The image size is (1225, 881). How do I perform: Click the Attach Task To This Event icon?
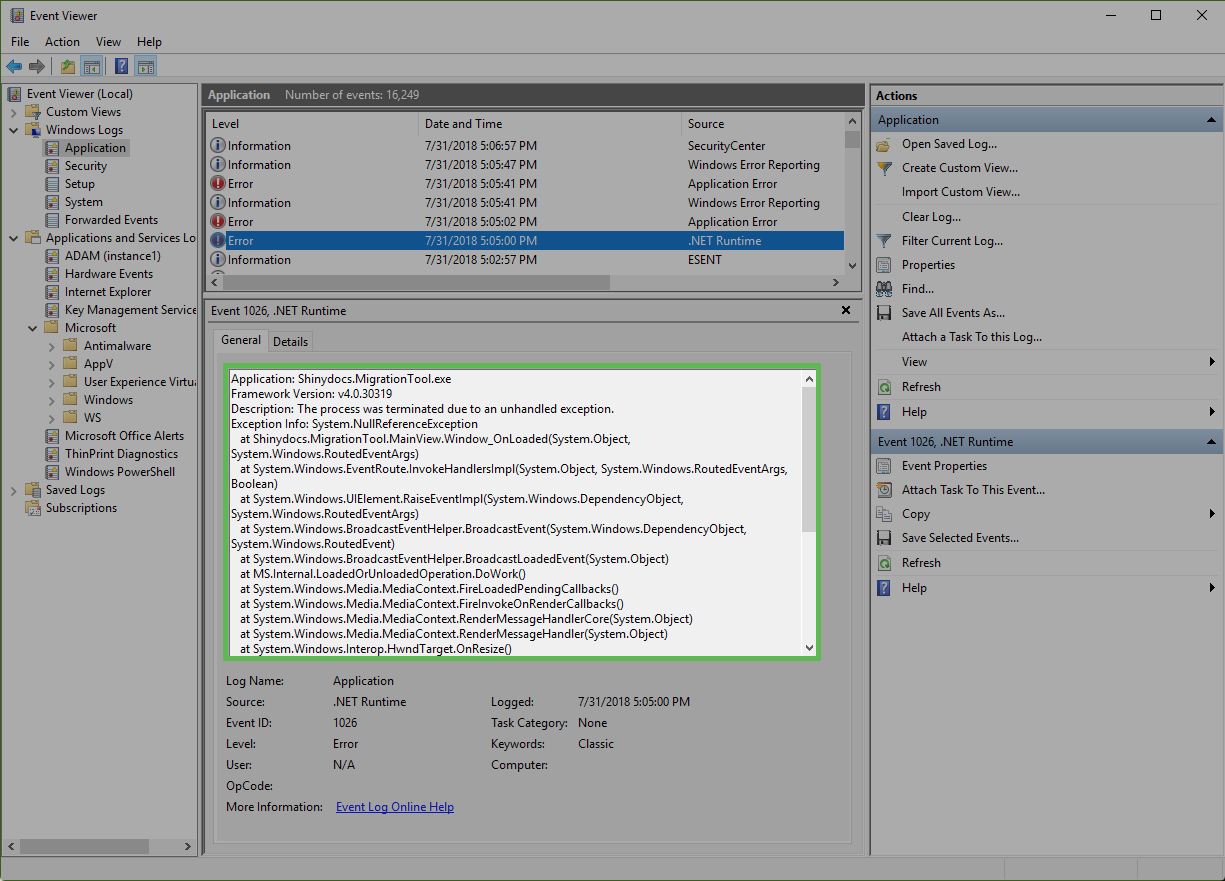coord(884,490)
